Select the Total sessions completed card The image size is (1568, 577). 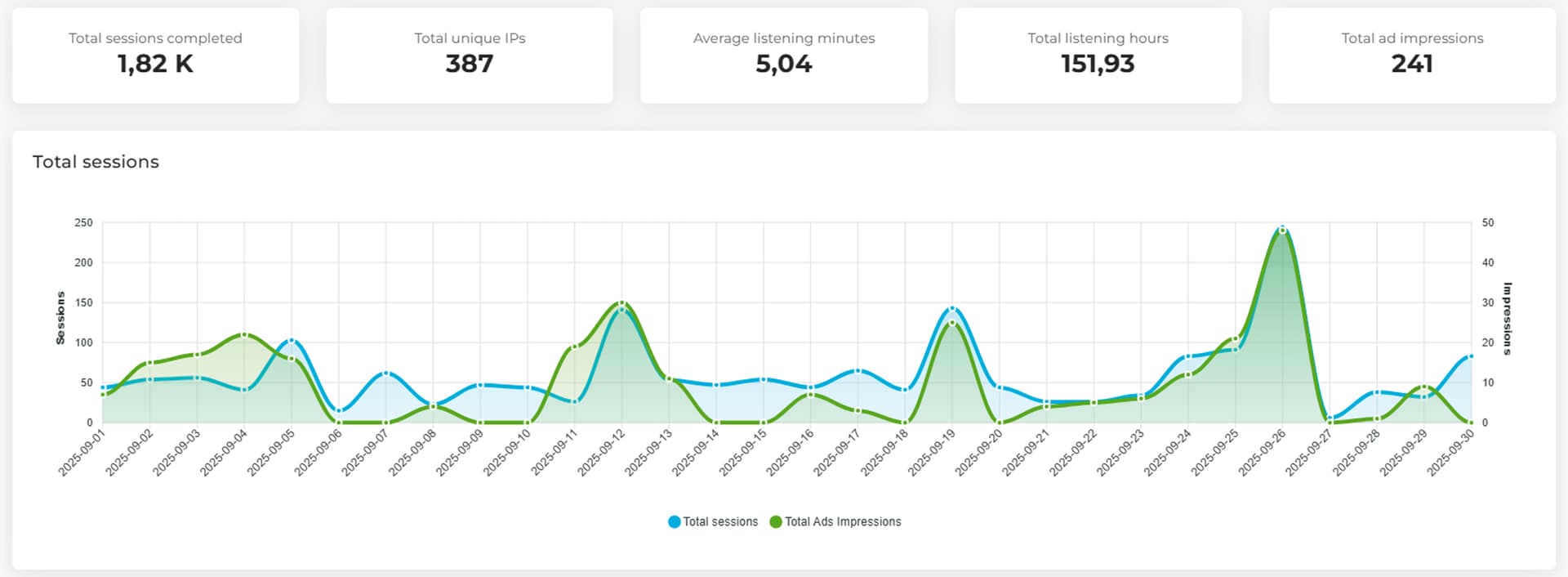click(155, 56)
